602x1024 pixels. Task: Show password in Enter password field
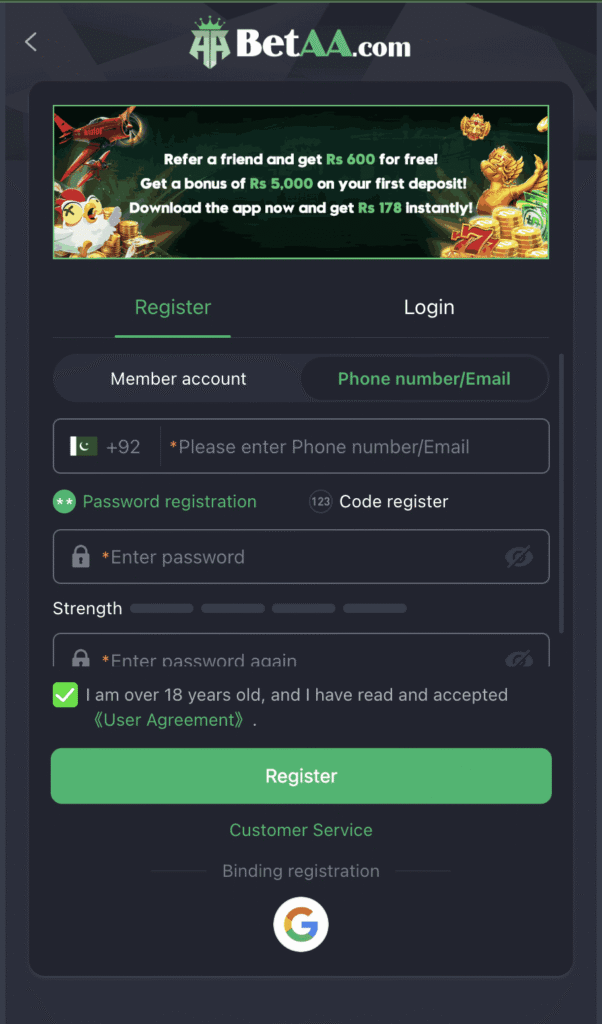coord(519,557)
